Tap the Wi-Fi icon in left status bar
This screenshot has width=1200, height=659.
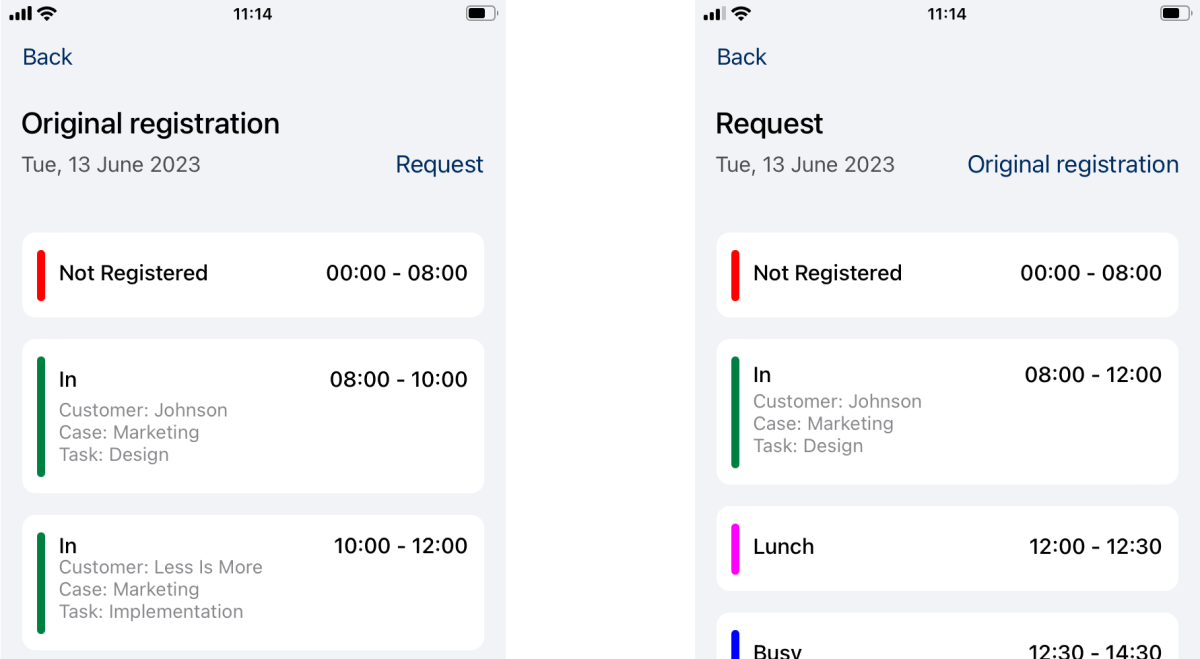(47, 14)
